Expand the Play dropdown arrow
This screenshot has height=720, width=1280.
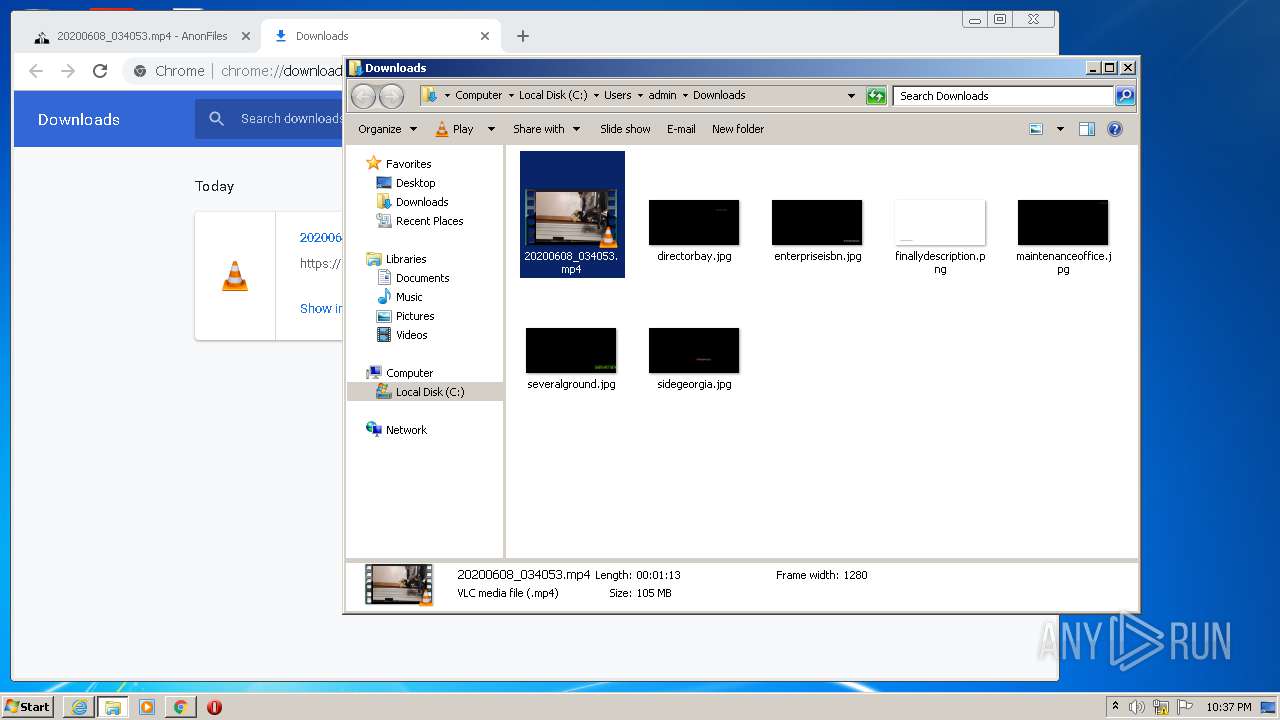491,129
